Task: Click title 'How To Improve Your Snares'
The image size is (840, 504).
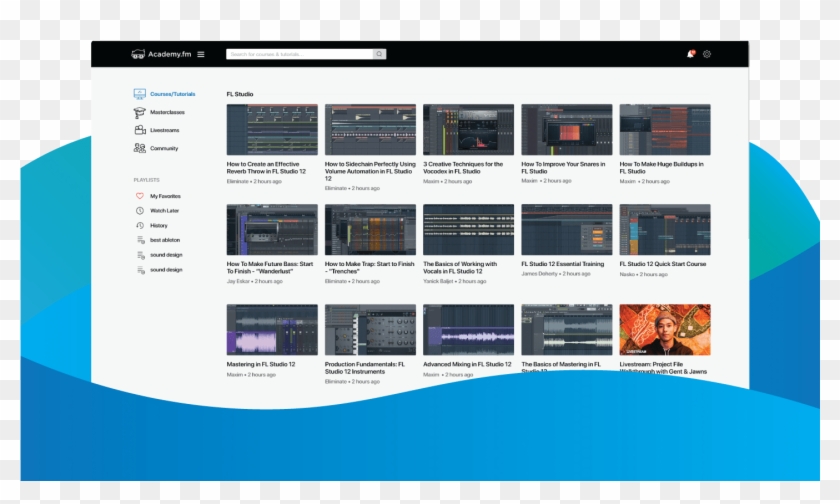Action: click(x=563, y=168)
